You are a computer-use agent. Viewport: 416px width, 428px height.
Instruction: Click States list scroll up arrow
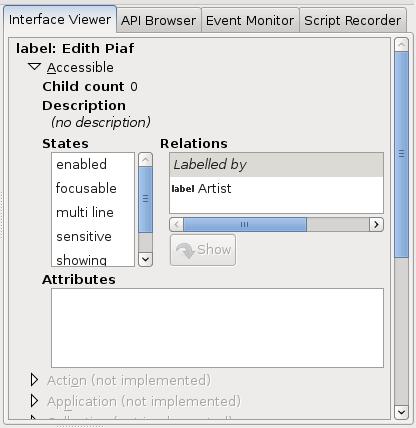[145, 160]
